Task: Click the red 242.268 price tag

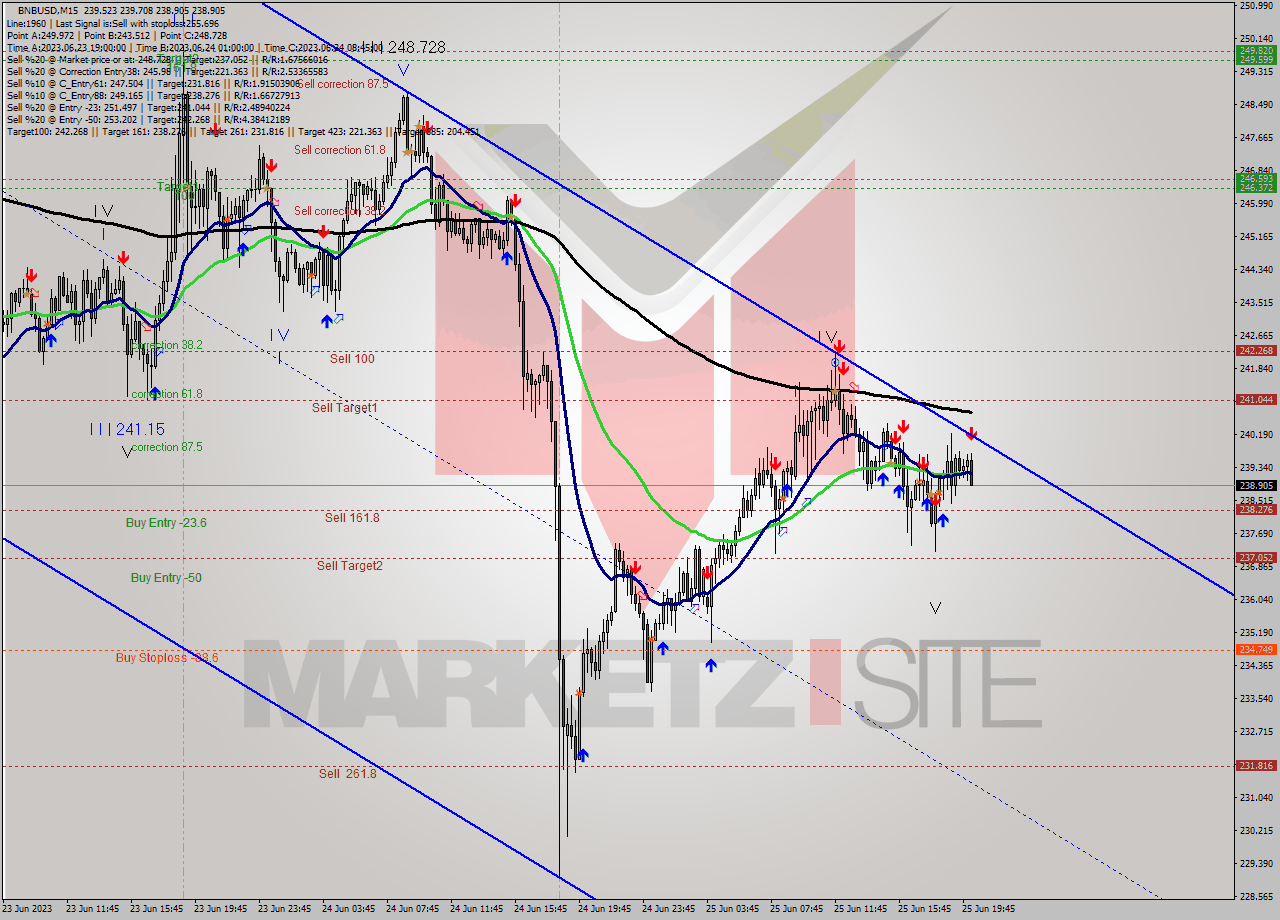Action: point(1256,351)
